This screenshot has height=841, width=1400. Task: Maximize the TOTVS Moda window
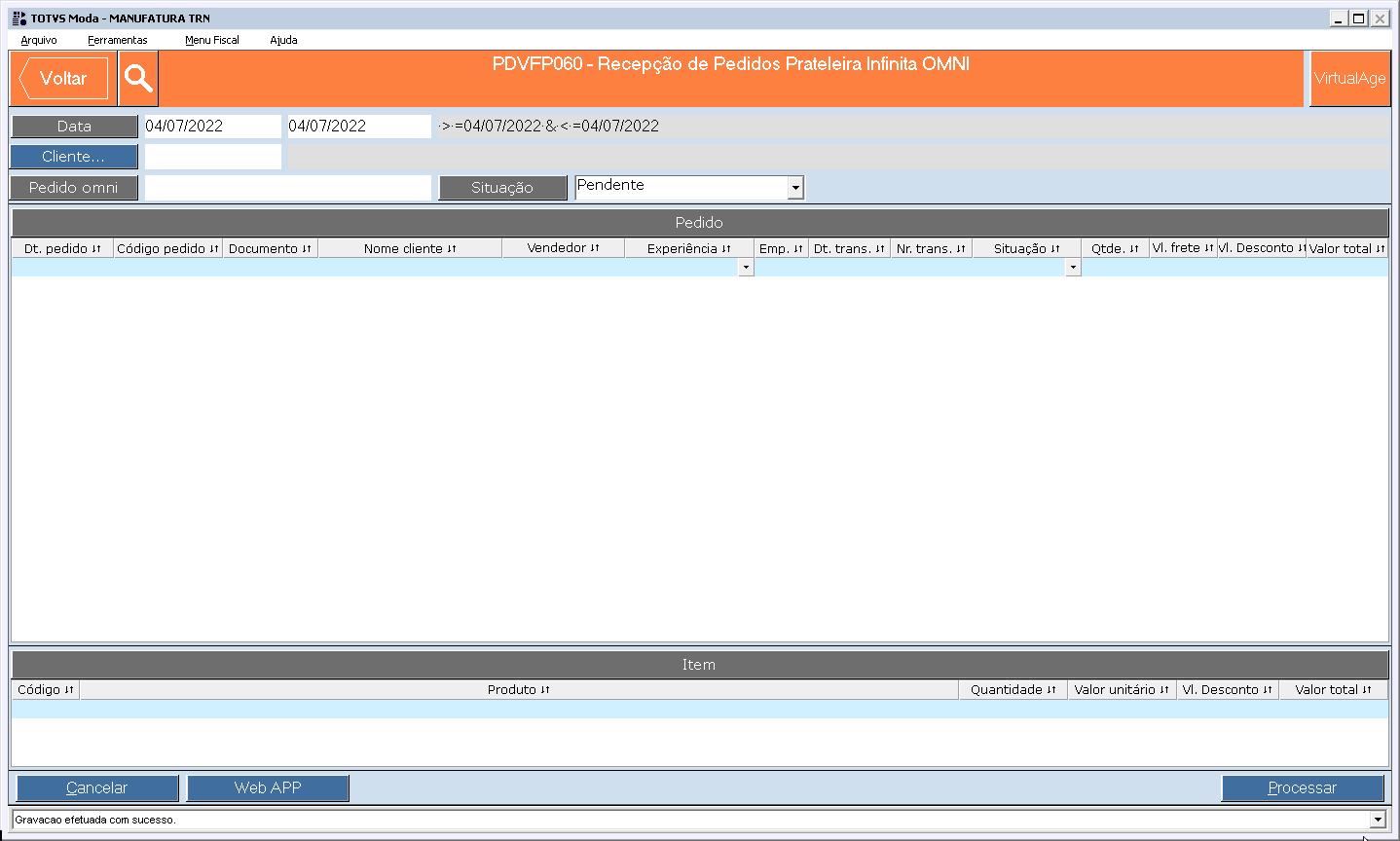(1358, 18)
